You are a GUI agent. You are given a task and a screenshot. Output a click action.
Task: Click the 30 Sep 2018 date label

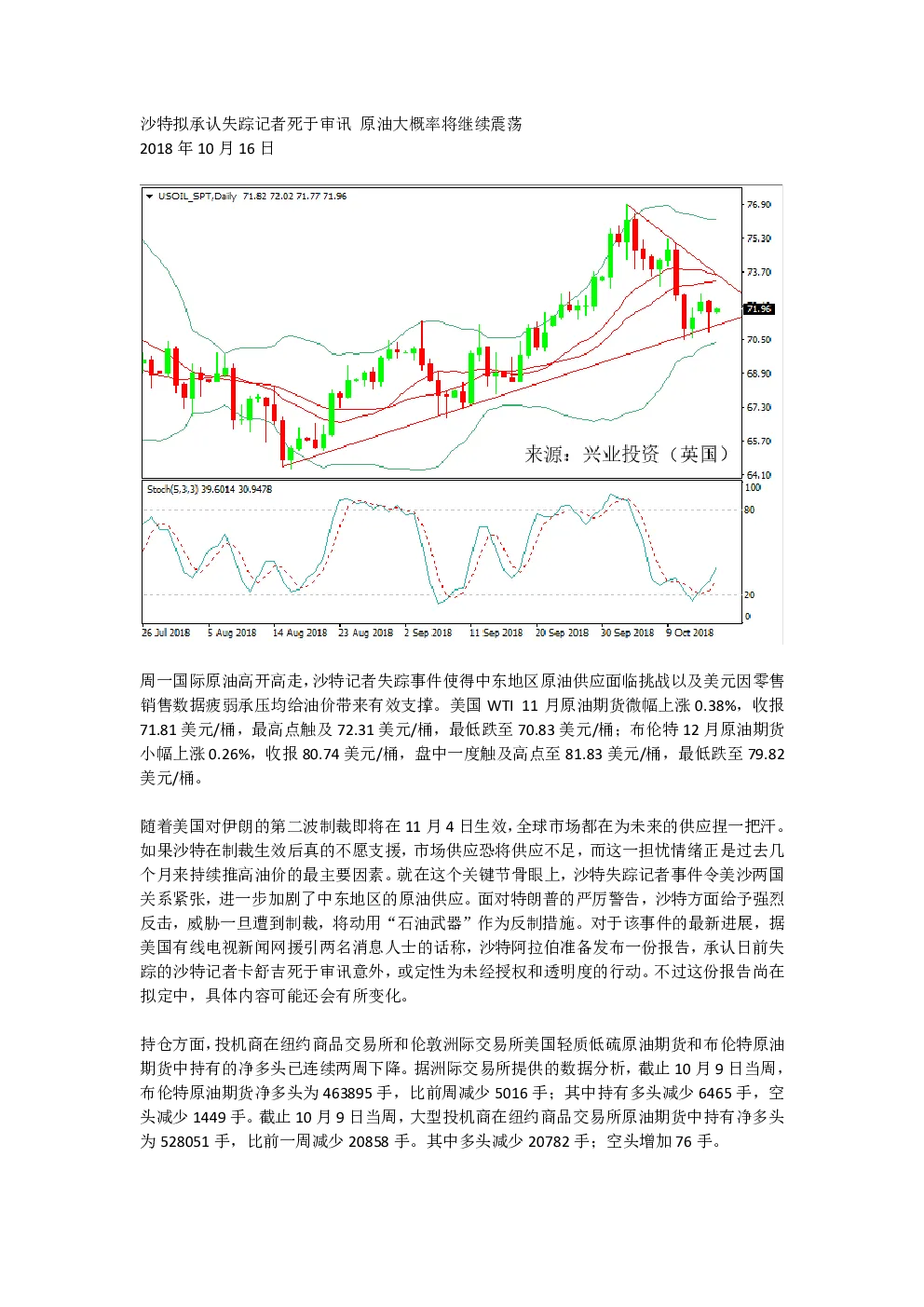pyautogui.click(x=627, y=633)
